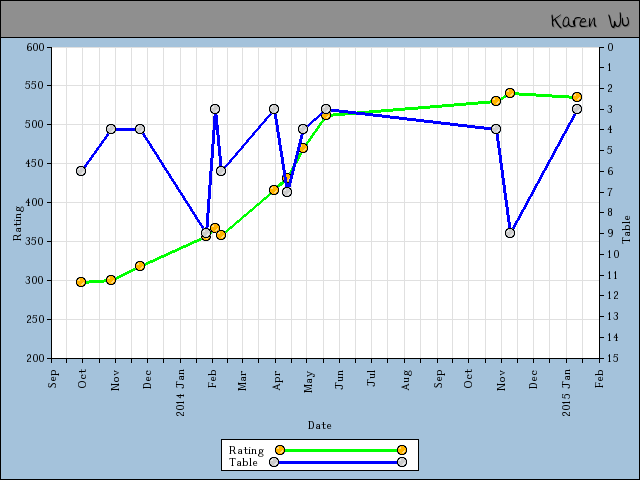Select the April 2014 gray table 3 point
Viewport: 640px width, 480px height.
coord(274,109)
